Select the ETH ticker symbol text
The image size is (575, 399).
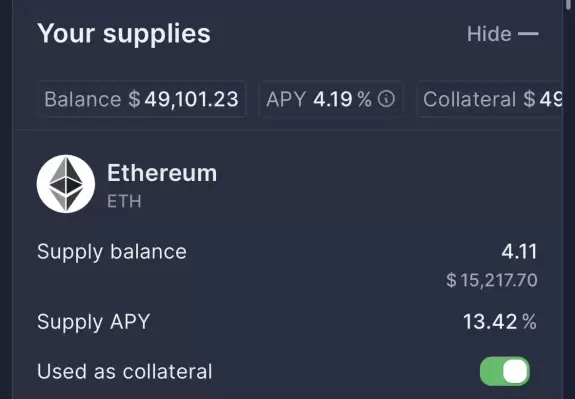point(124,201)
